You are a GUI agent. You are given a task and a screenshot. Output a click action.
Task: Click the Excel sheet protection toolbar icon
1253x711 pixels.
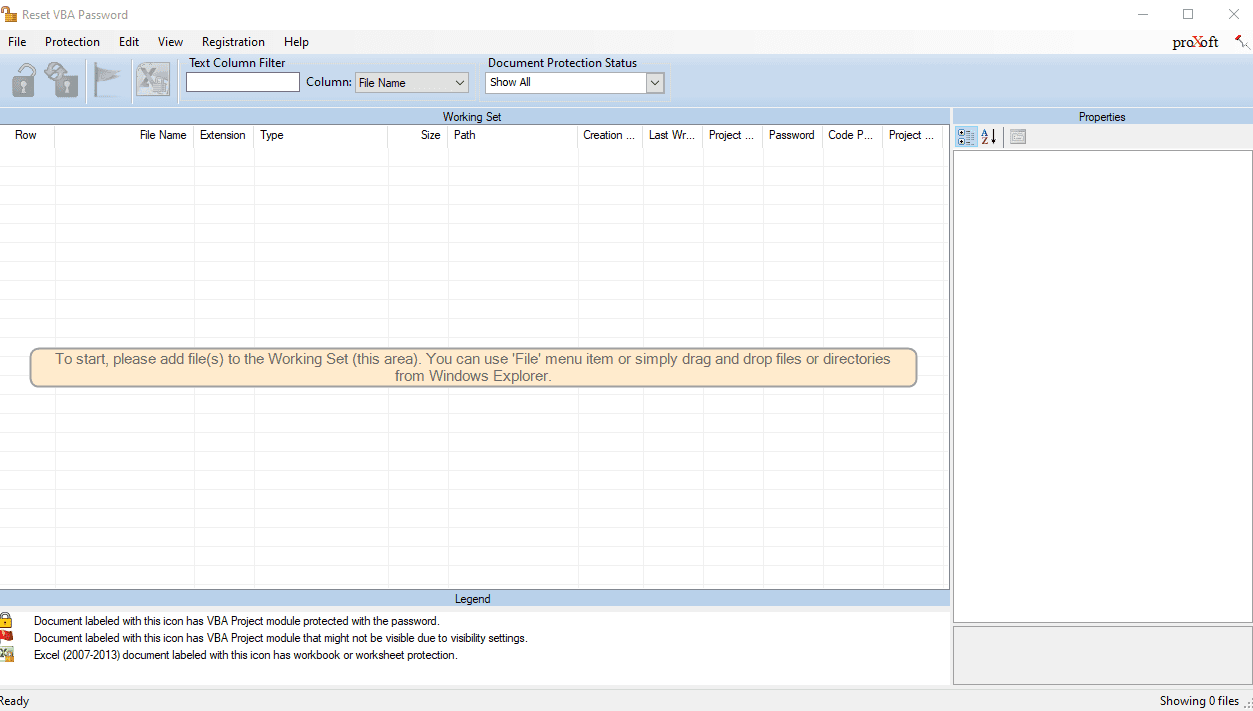(153, 80)
